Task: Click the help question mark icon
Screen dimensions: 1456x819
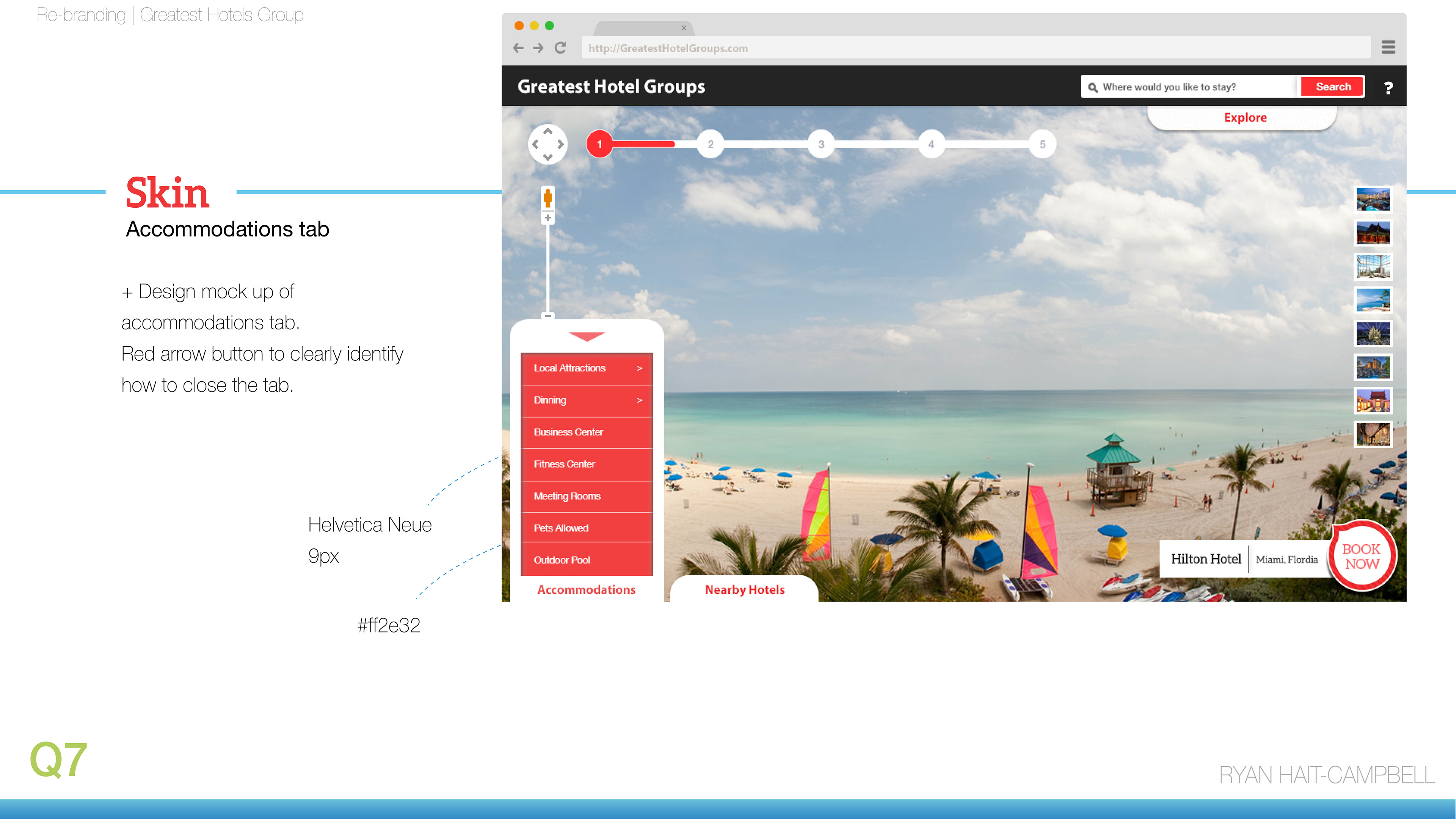Action: (1388, 88)
